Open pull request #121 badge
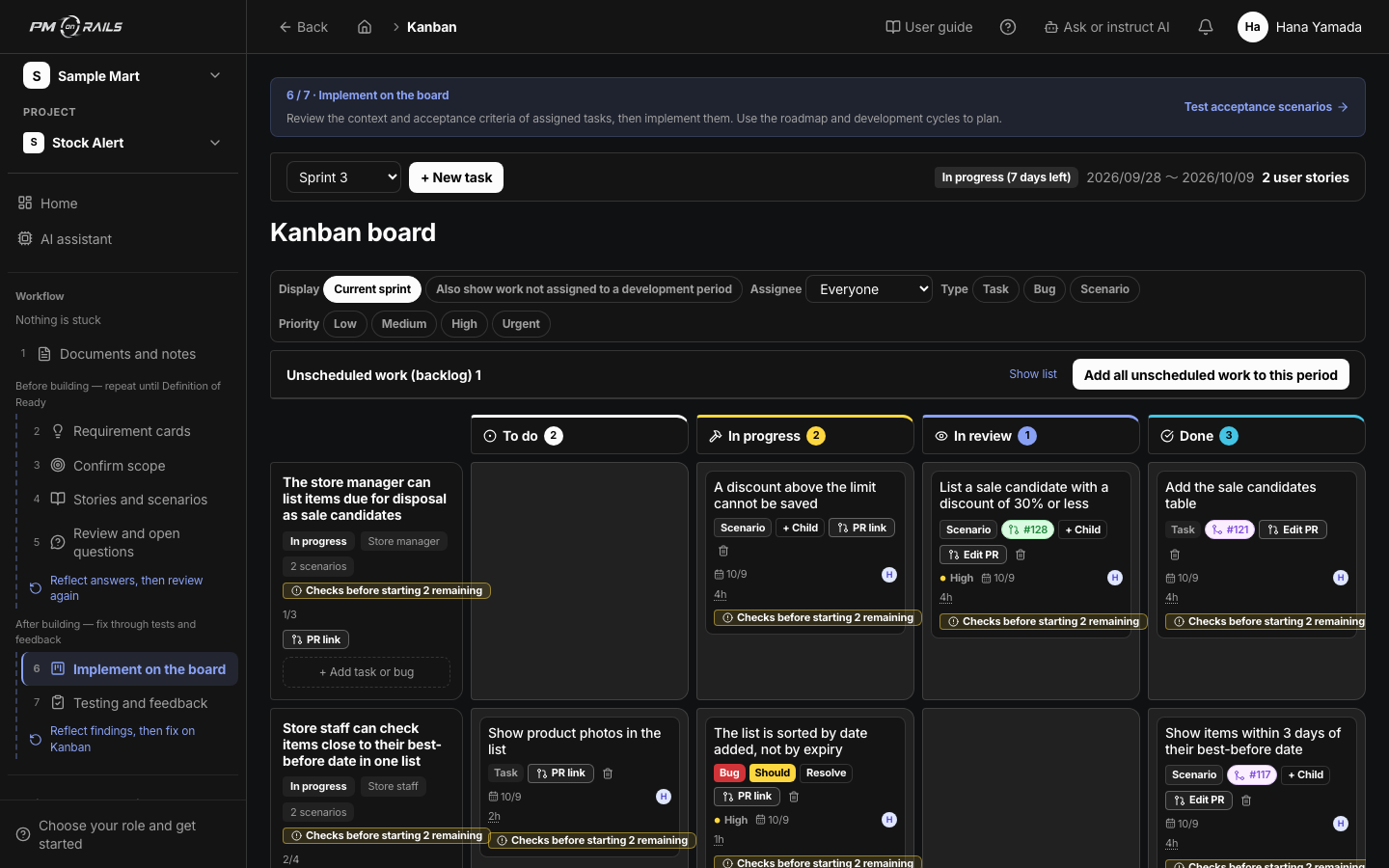The height and width of the screenshot is (868, 1389). 1230,529
